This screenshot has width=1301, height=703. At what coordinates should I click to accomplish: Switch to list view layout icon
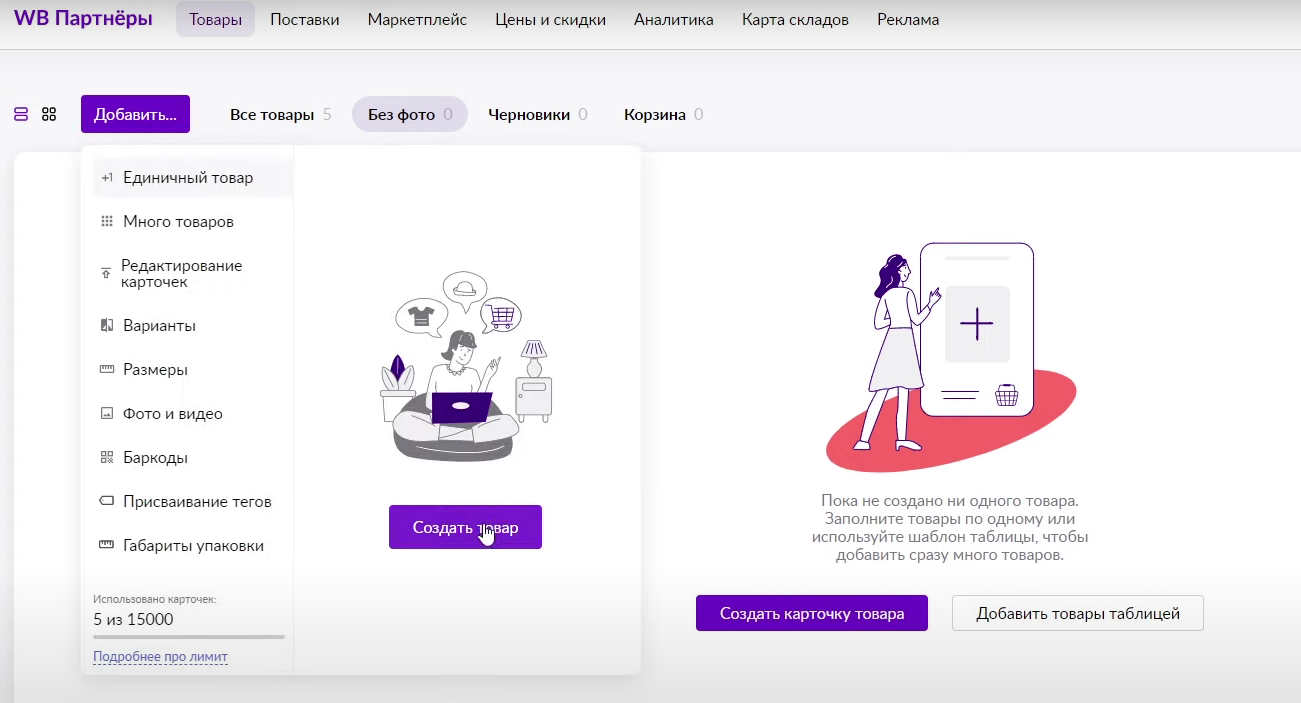coord(21,114)
